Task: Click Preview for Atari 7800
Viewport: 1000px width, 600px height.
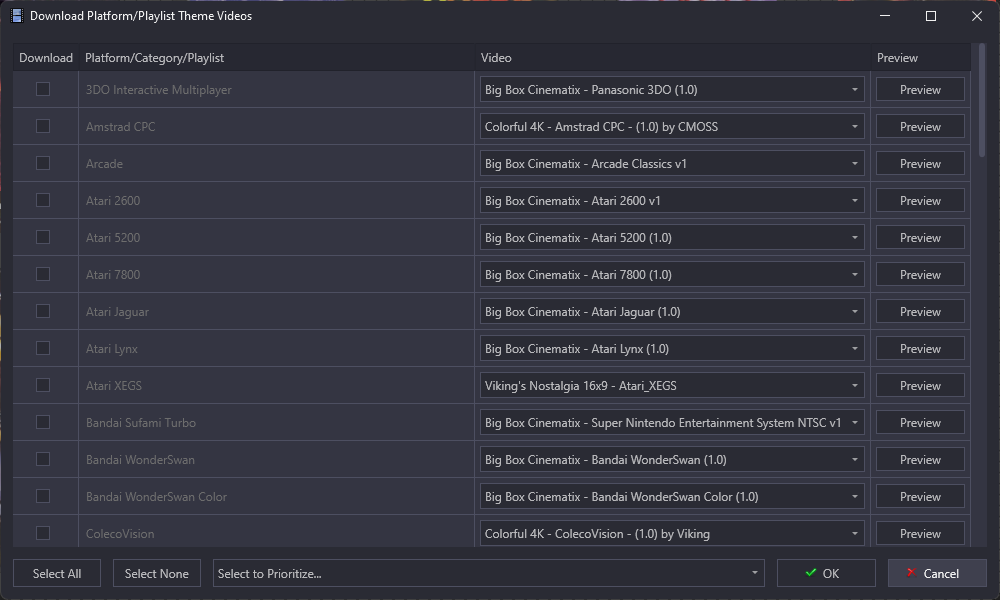Action: point(920,274)
